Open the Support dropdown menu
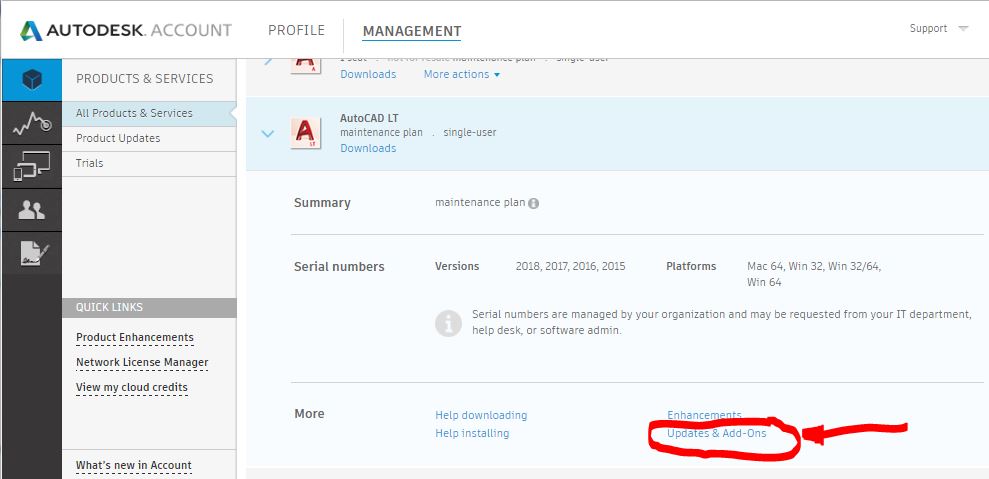Screen dimensions: 989x479 tap(939, 28)
